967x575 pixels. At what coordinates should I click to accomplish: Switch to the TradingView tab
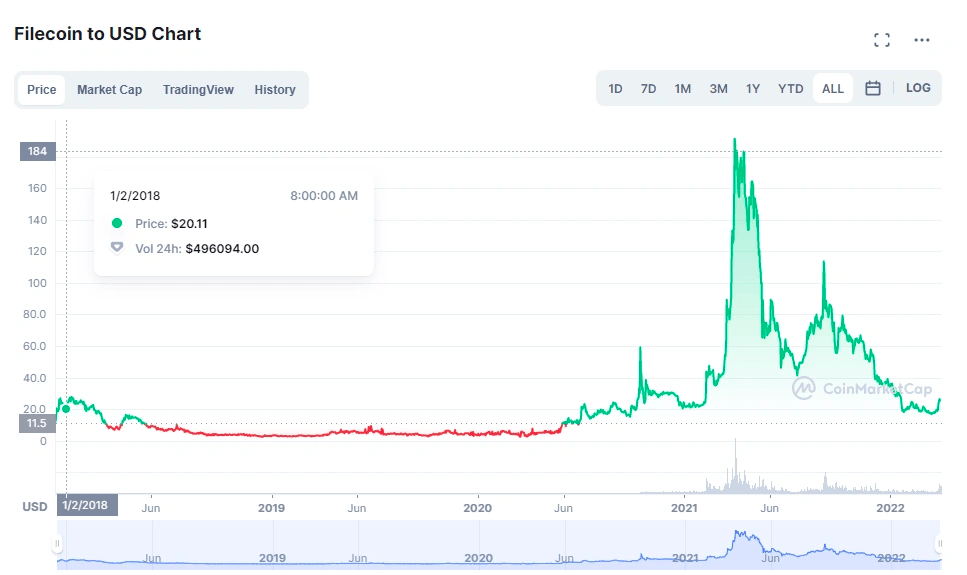[198, 90]
